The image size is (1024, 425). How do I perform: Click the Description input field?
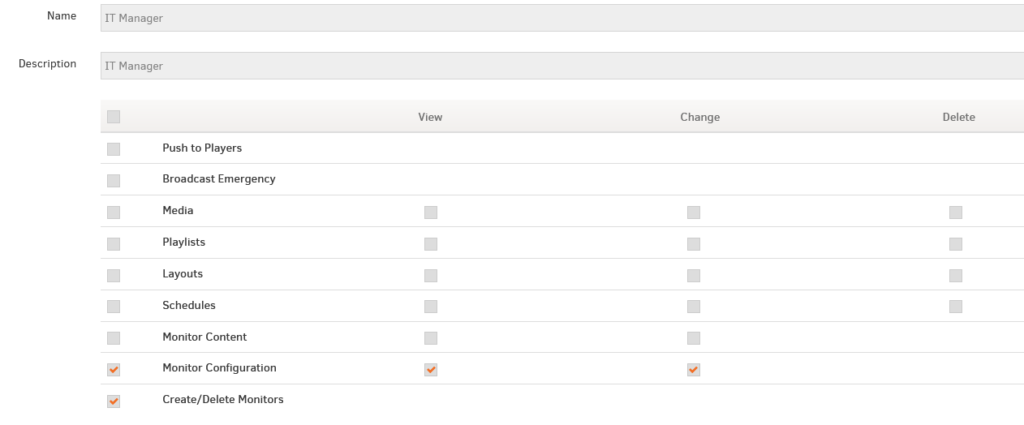pyautogui.click(x=562, y=66)
